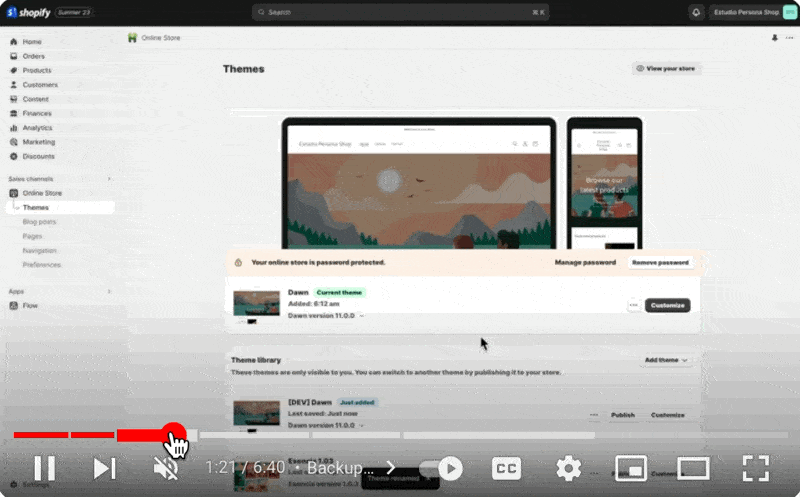Open Orders in sidebar
Image resolution: width=800 pixels, height=497 pixels.
33,56
